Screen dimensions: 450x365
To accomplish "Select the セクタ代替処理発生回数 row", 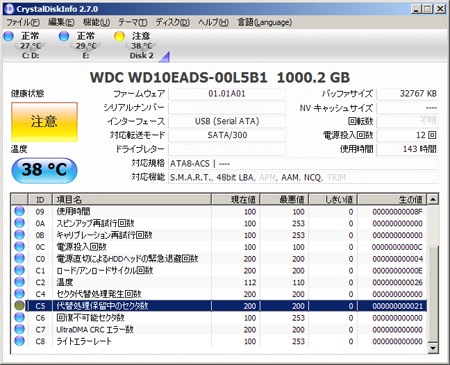I will [x=219, y=294].
